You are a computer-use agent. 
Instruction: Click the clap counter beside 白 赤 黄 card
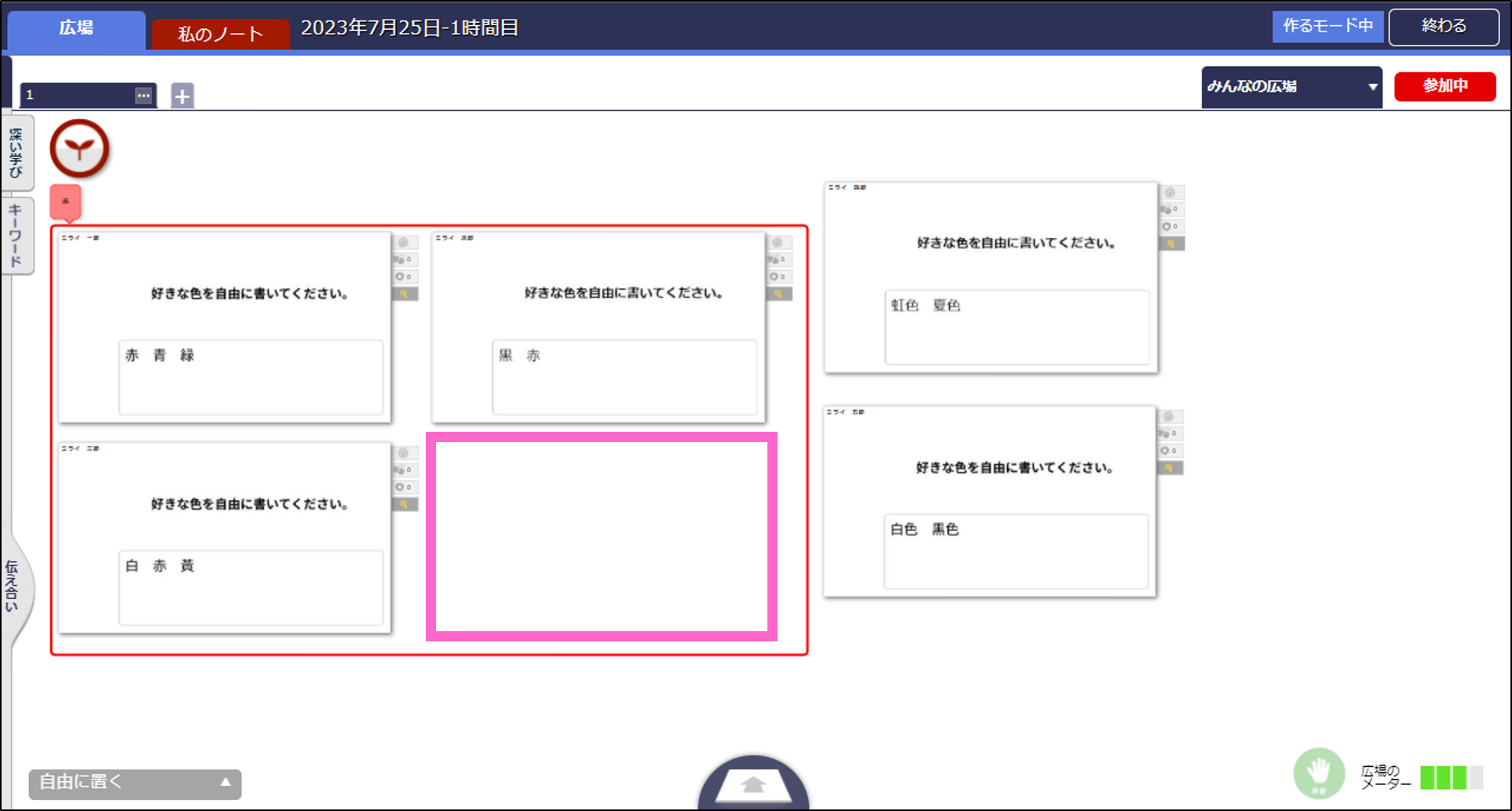(404, 469)
